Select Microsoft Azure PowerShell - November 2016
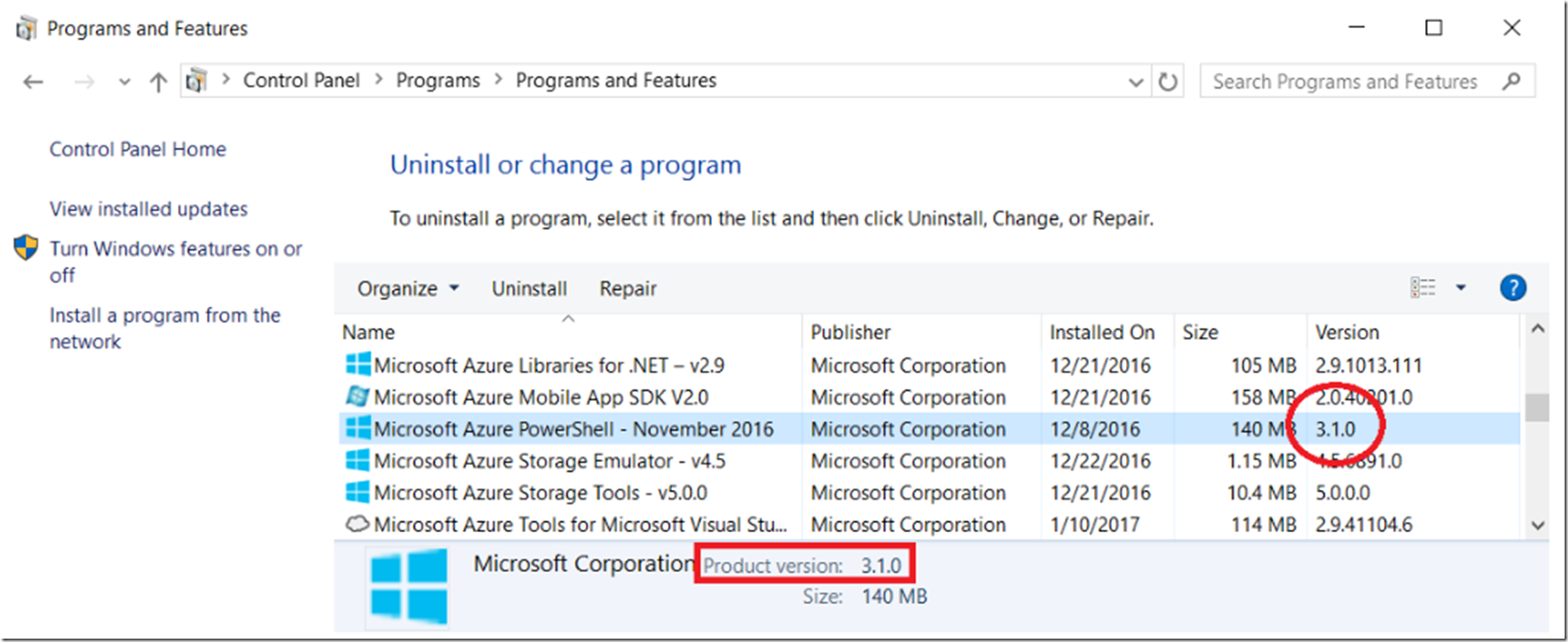 click(930, 429)
